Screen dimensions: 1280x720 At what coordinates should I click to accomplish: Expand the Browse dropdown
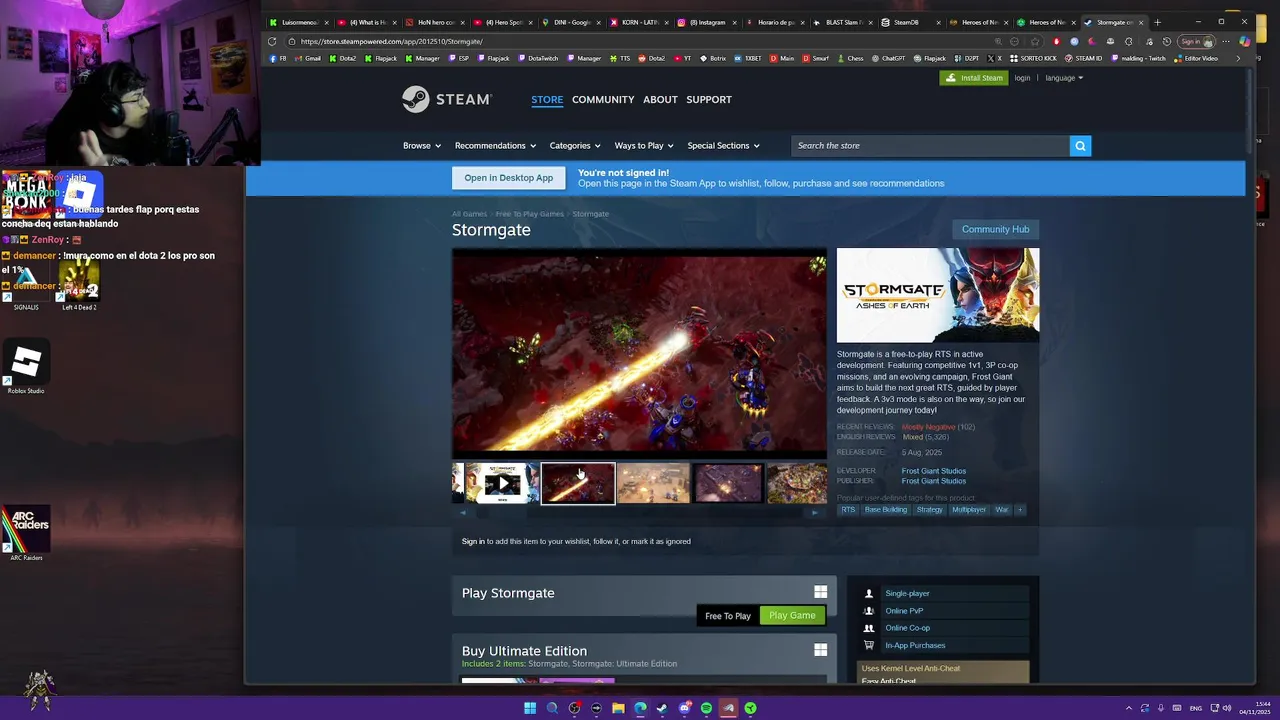pos(422,146)
